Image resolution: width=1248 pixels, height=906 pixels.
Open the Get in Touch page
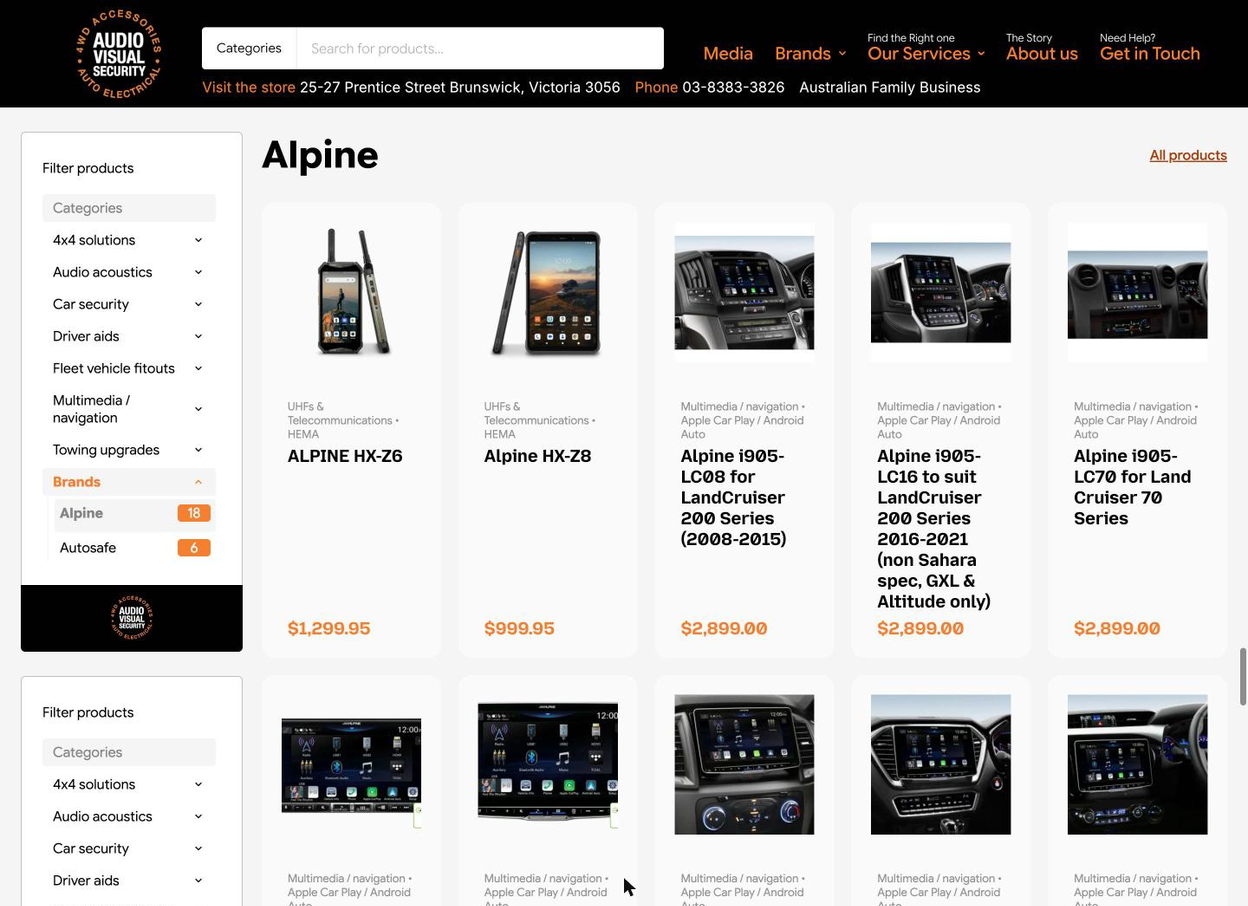[1149, 54]
